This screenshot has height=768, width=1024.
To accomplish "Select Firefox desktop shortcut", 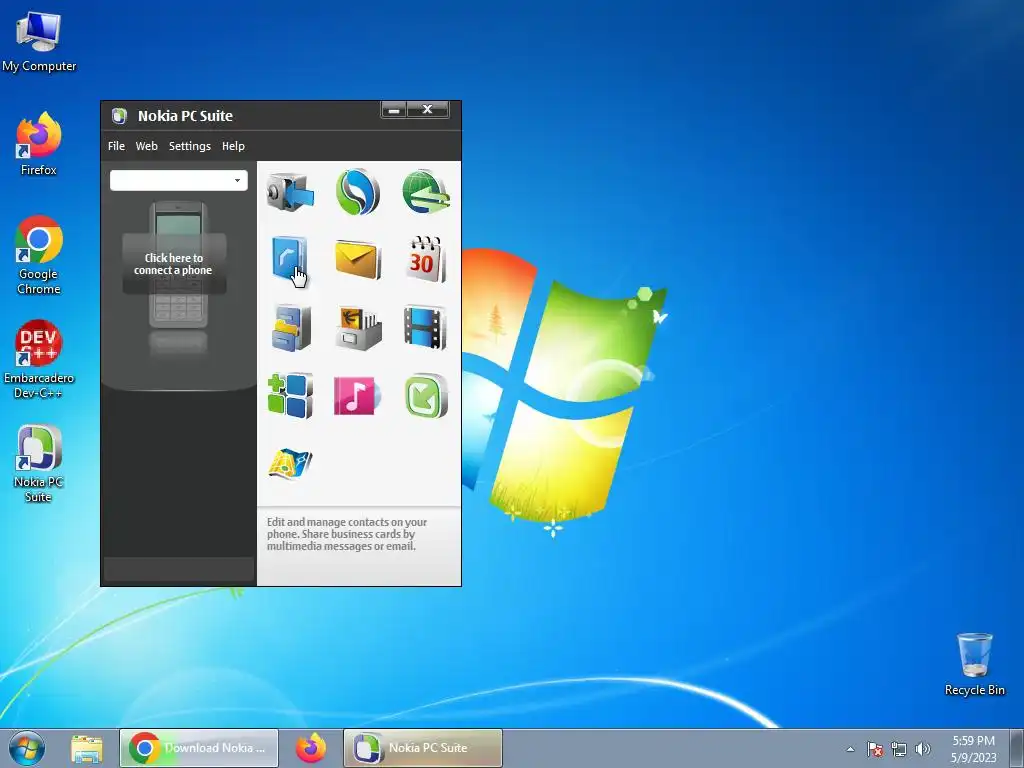I will [x=39, y=144].
